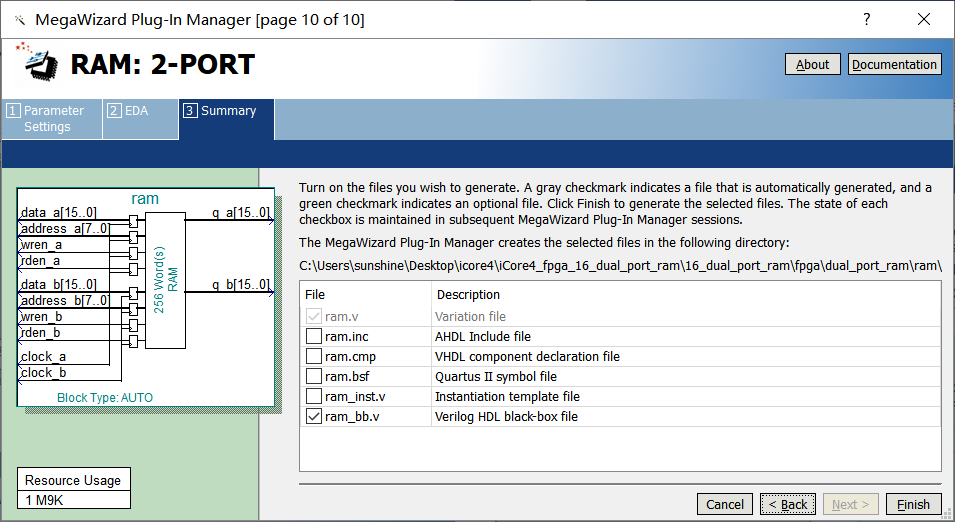
Task: Click the MegaWizard chip logo icon
Action: pos(37,63)
